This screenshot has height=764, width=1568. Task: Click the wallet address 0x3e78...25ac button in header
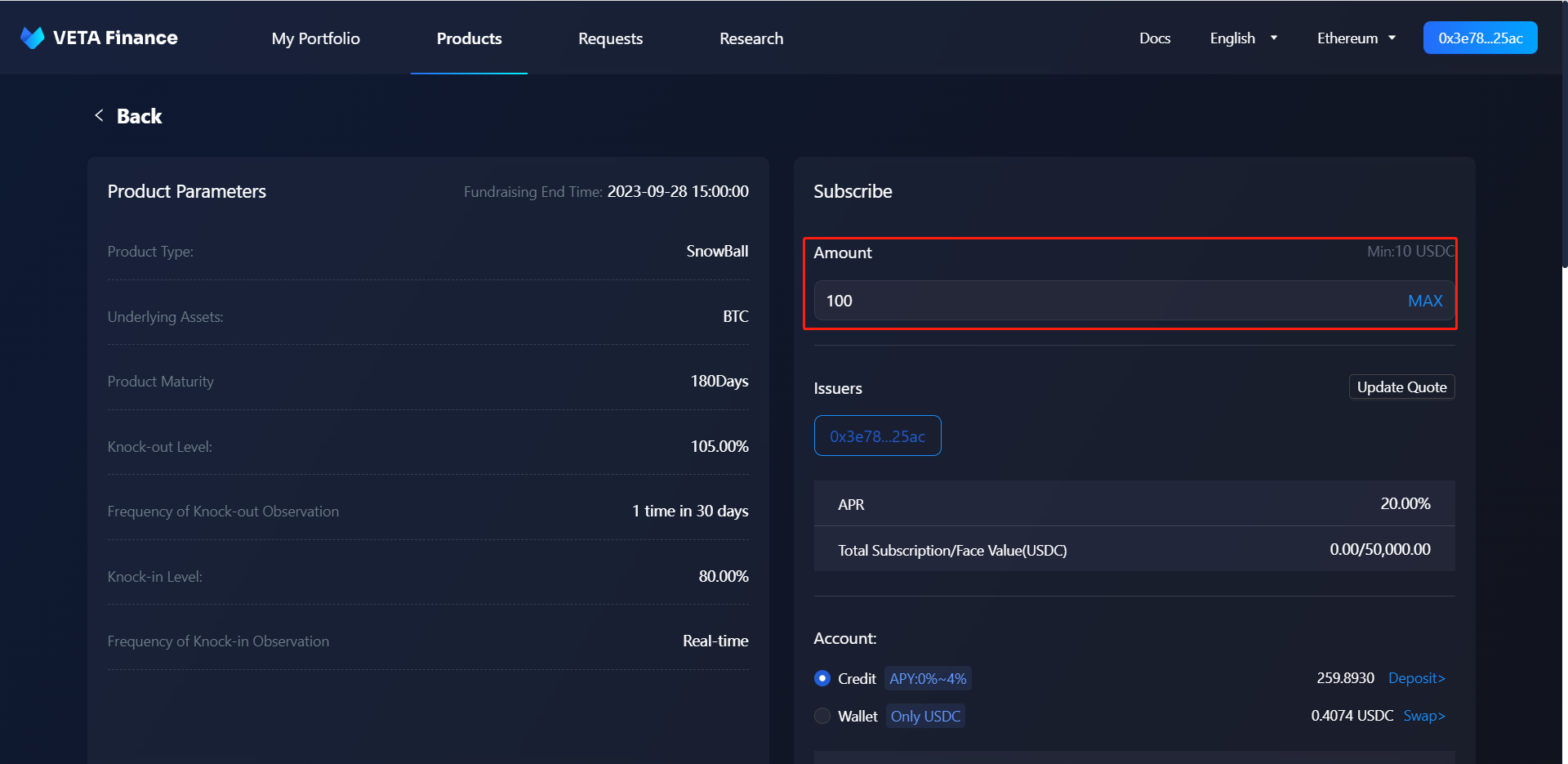coord(1480,38)
